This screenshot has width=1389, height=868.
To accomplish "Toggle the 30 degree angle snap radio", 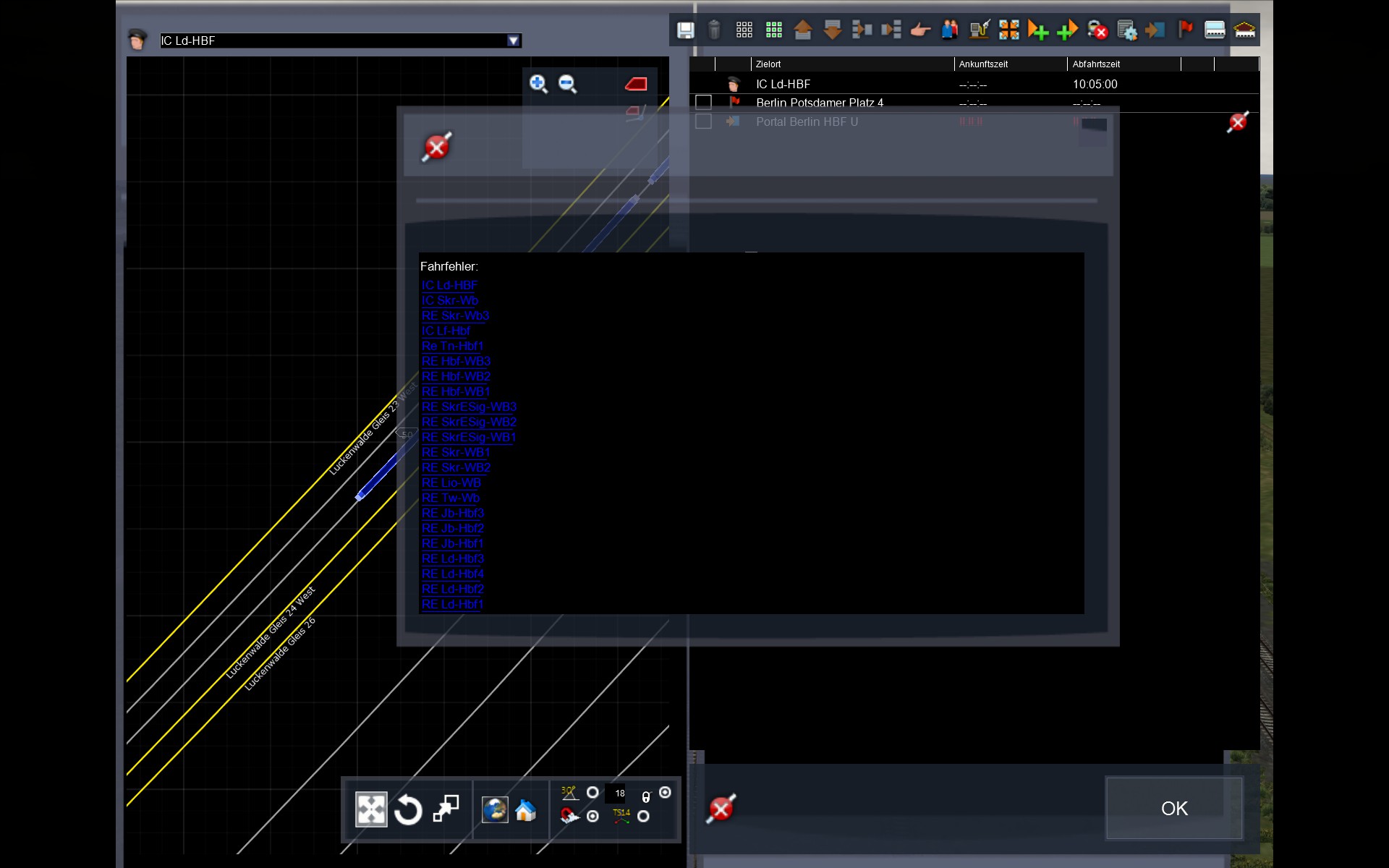I will click(x=592, y=793).
